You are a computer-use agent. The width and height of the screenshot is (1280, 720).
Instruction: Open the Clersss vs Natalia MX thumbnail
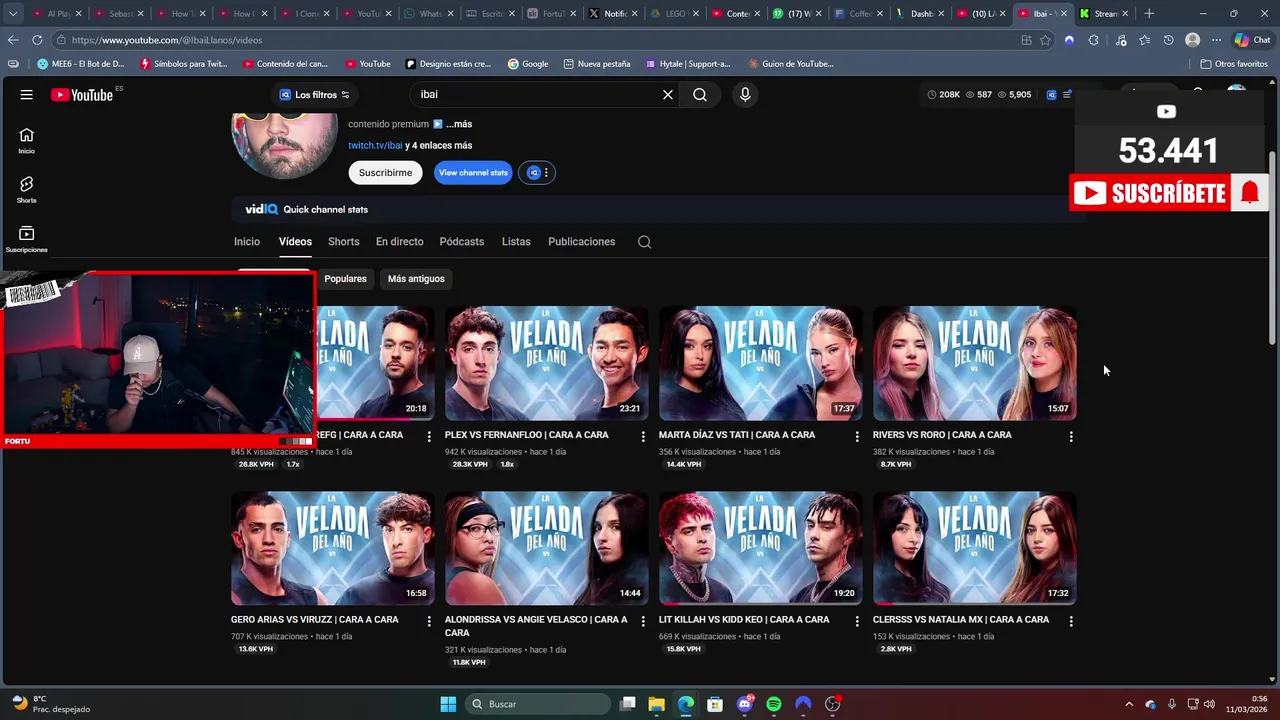[975, 548]
